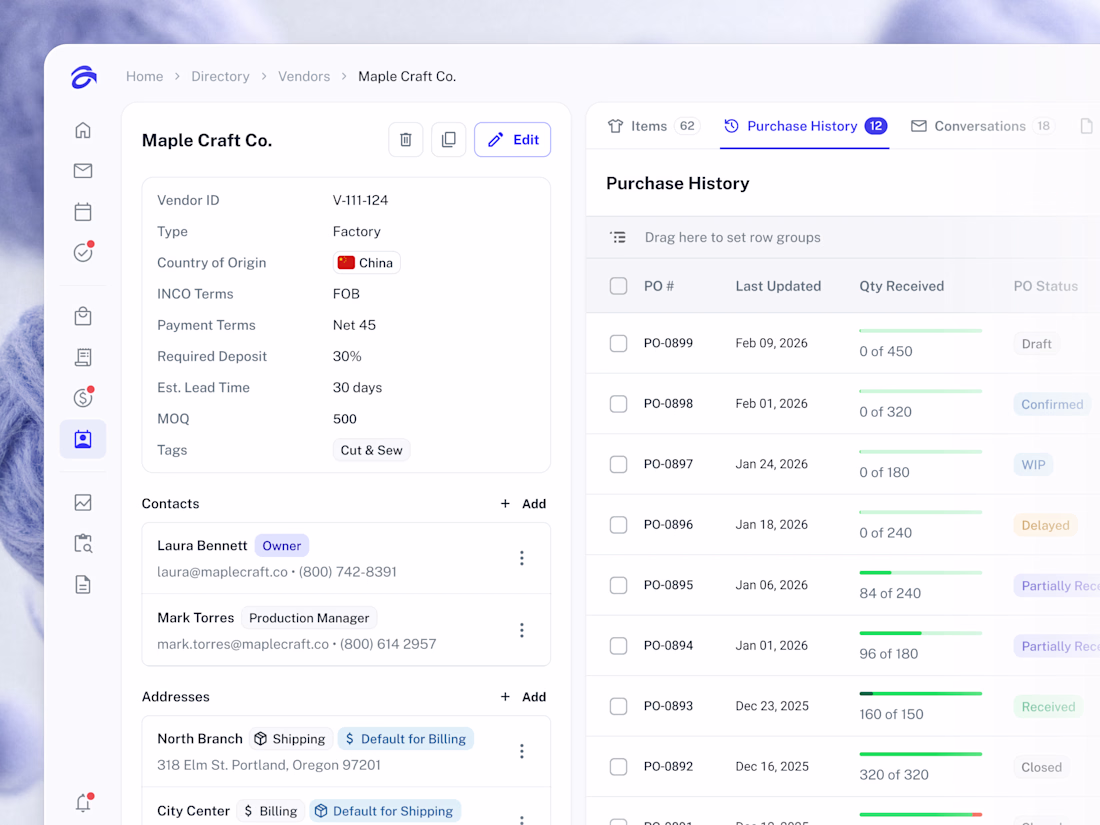This screenshot has width=1100, height=825.
Task: Duplicate vendor with copy icon
Action: tap(448, 140)
